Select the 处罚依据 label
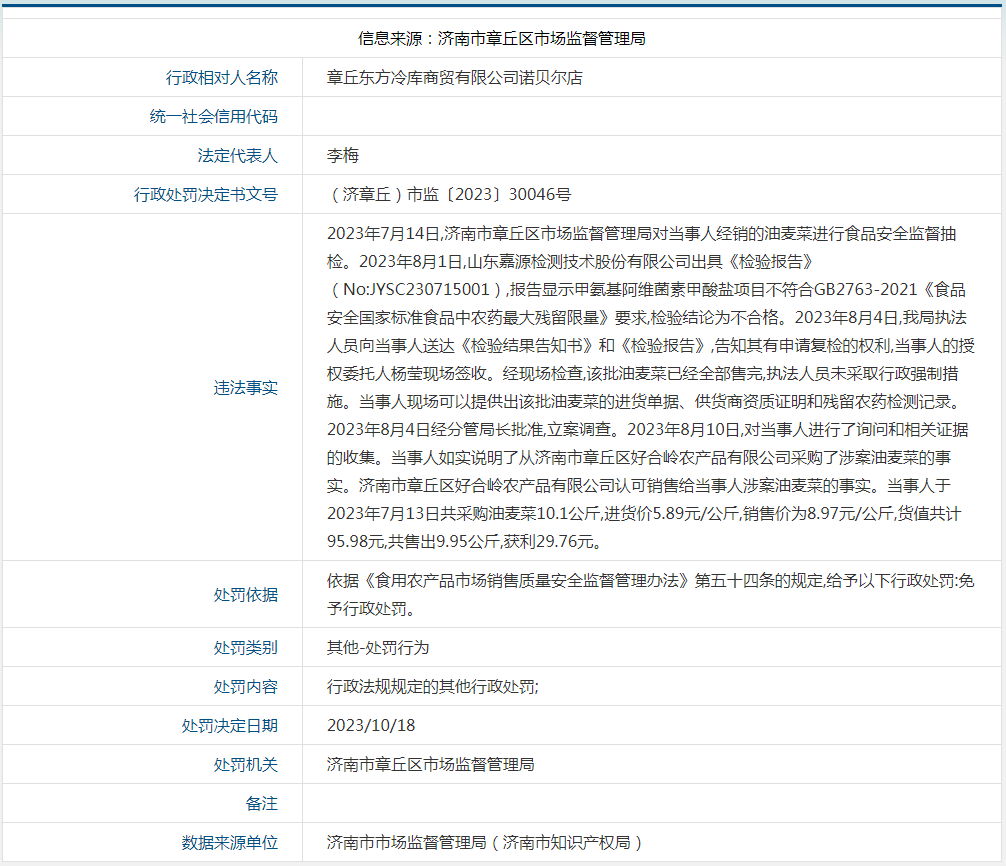Image resolution: width=1006 pixels, height=866 pixels. [x=246, y=595]
